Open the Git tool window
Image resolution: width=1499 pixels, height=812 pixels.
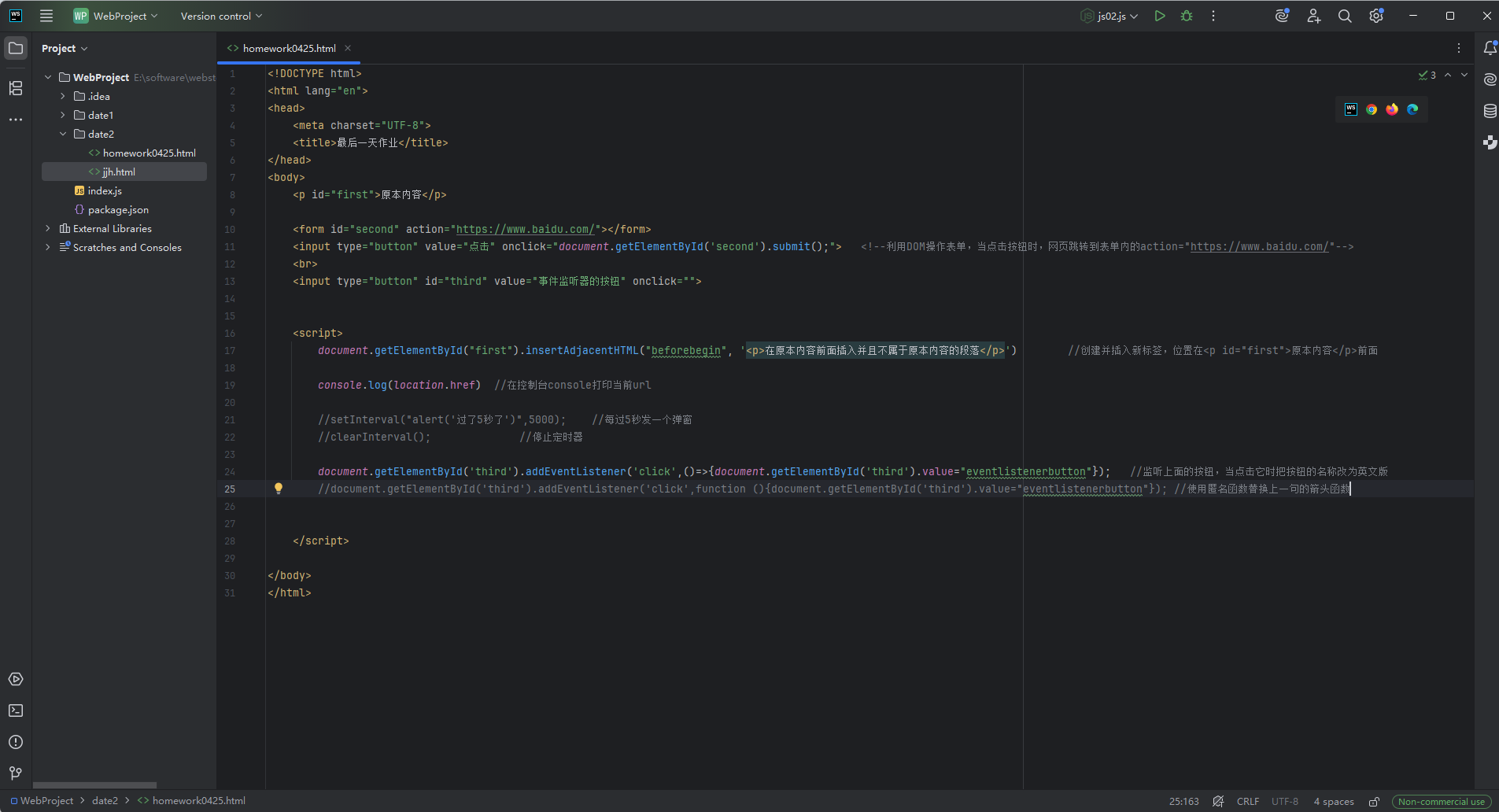(16, 773)
